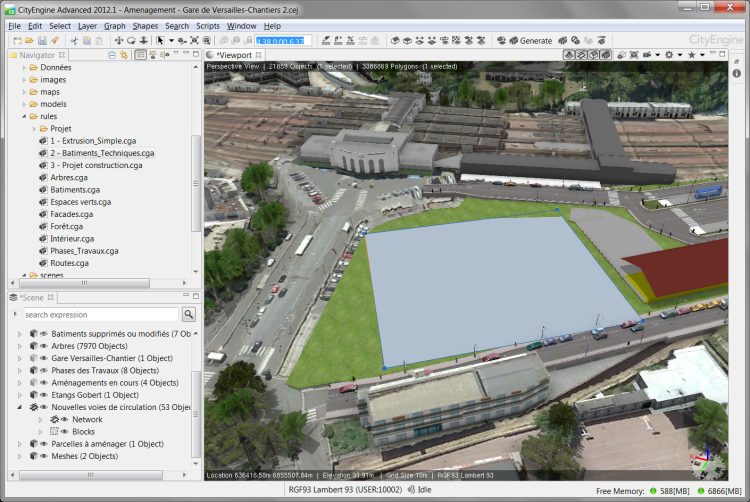Click the Generate button label

coord(536,41)
